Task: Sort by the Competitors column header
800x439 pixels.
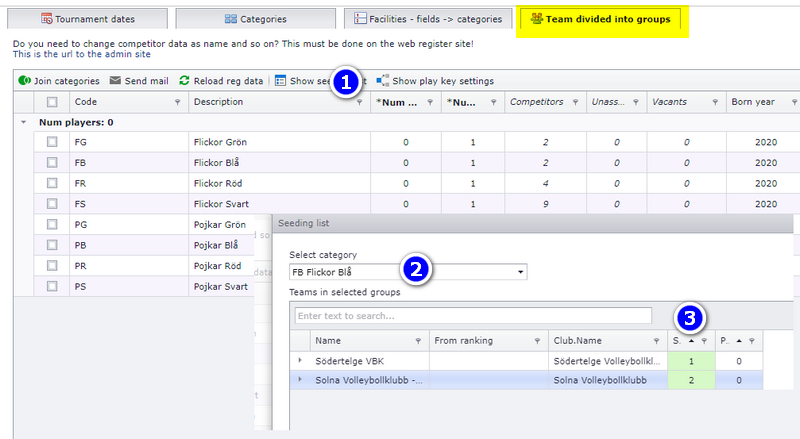Action: click(x=536, y=102)
